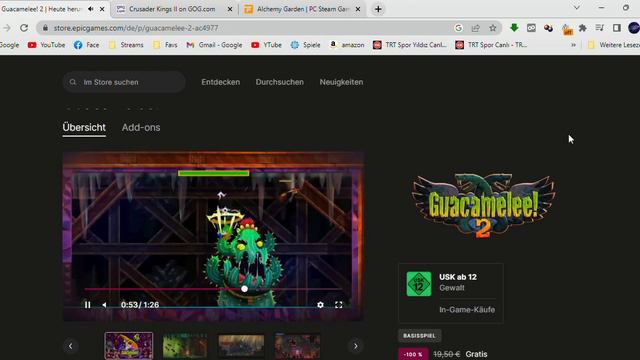Switch to Alchemy Garden browser tab
The height and width of the screenshot is (360, 640).
coord(302,9)
